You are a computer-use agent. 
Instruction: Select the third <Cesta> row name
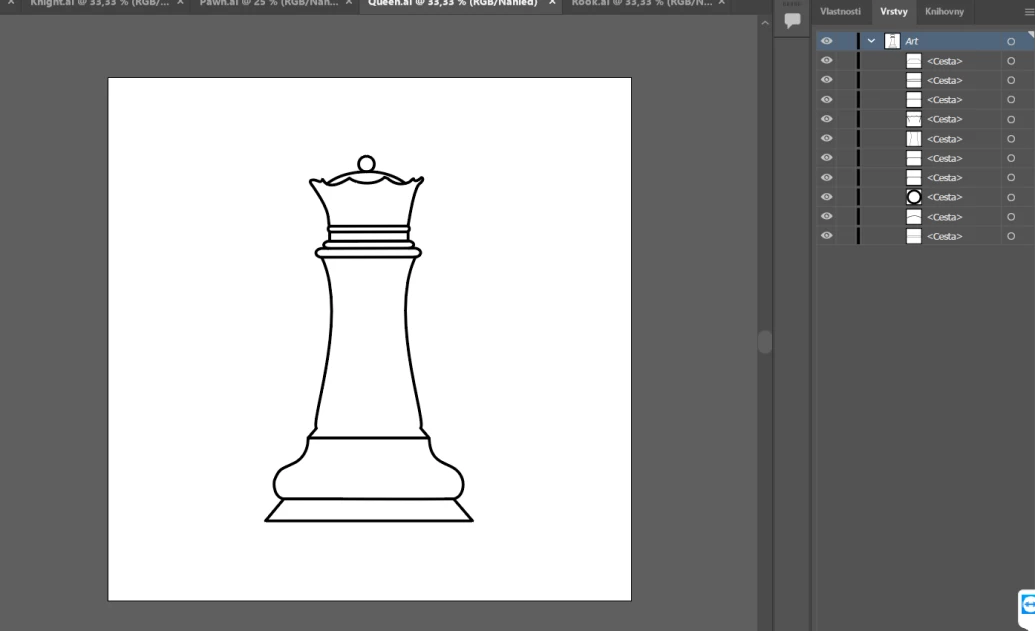[945, 100]
